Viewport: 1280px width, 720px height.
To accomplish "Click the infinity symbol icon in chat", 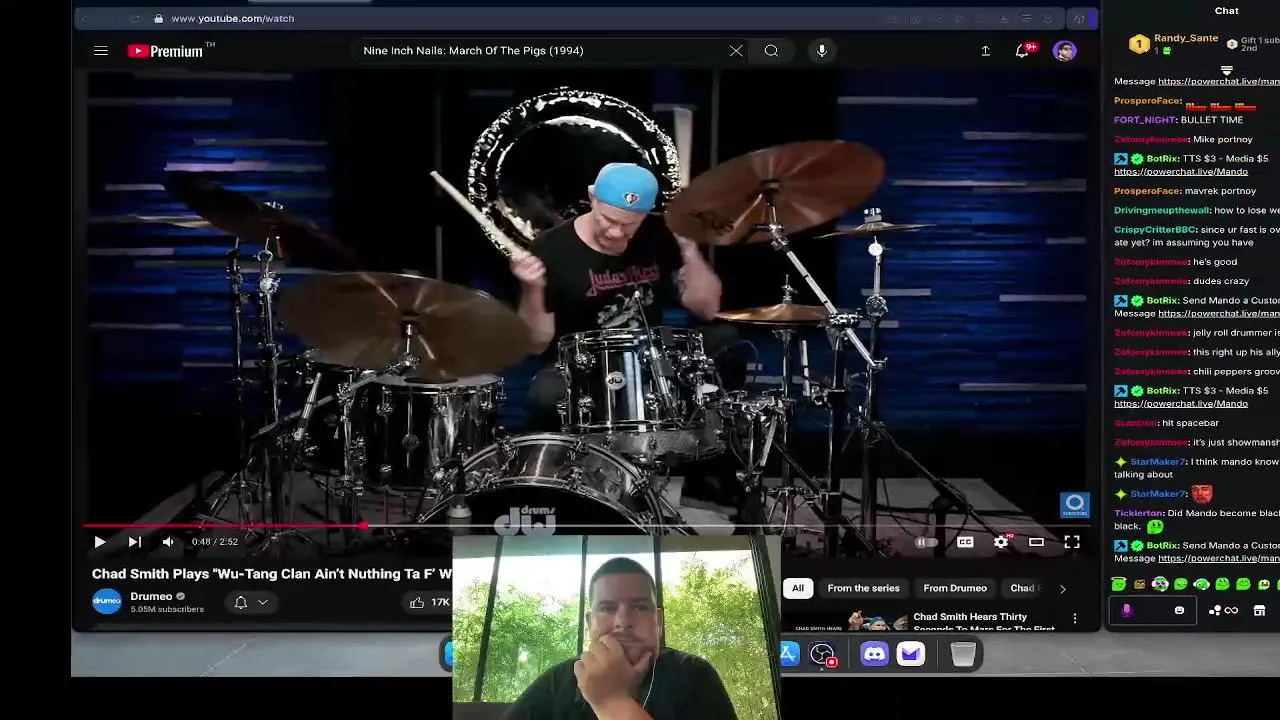I will coord(1231,611).
